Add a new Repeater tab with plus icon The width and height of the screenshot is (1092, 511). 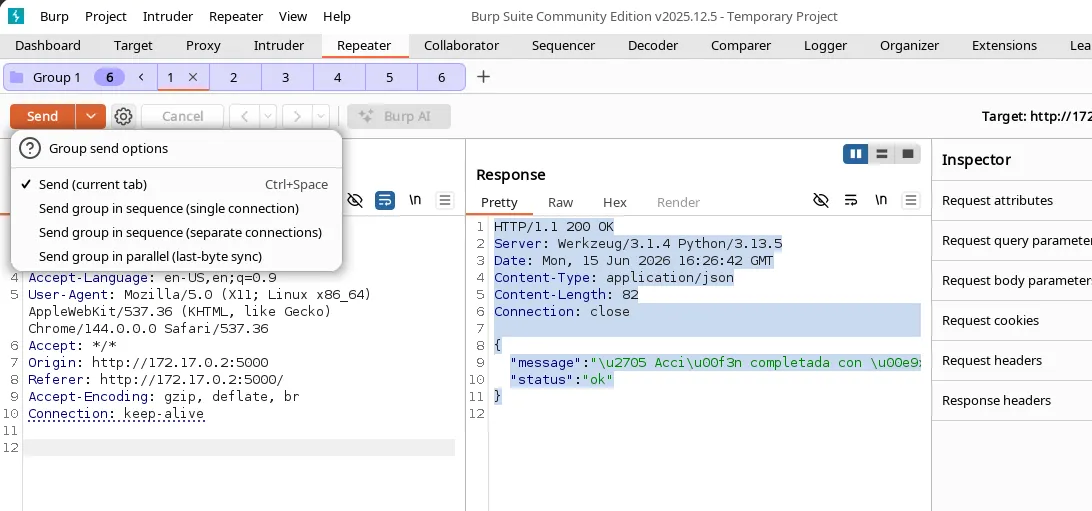click(x=483, y=77)
